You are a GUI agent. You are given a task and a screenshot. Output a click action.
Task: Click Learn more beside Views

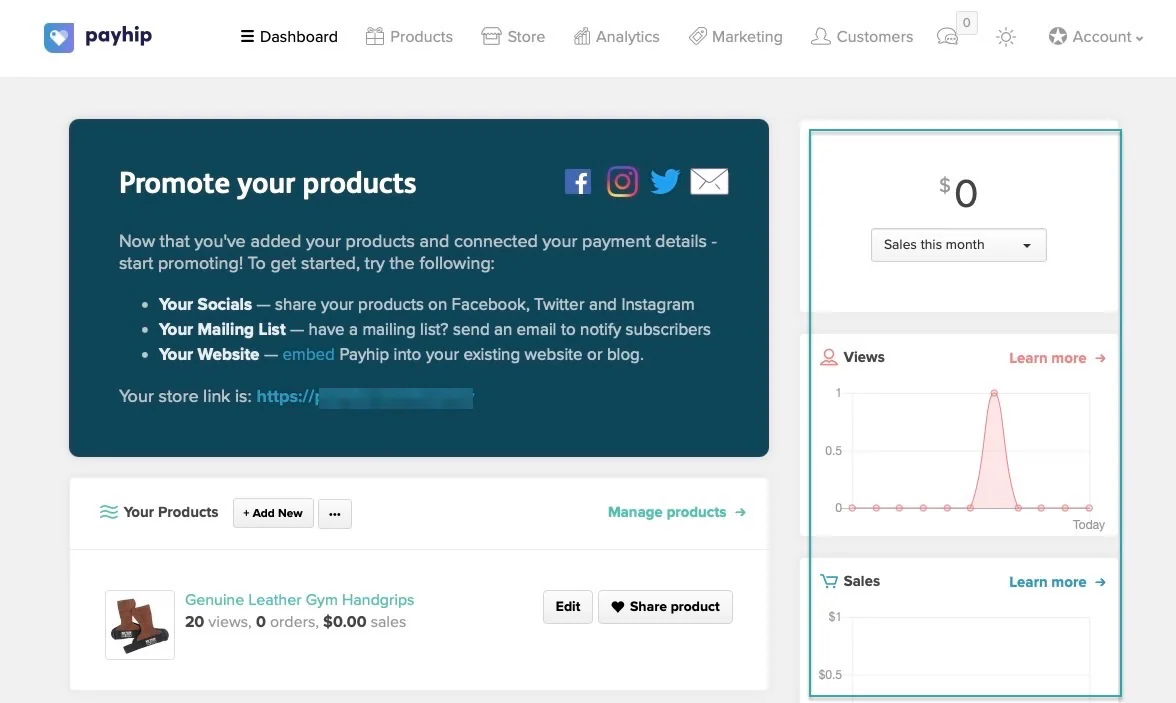pos(1058,359)
